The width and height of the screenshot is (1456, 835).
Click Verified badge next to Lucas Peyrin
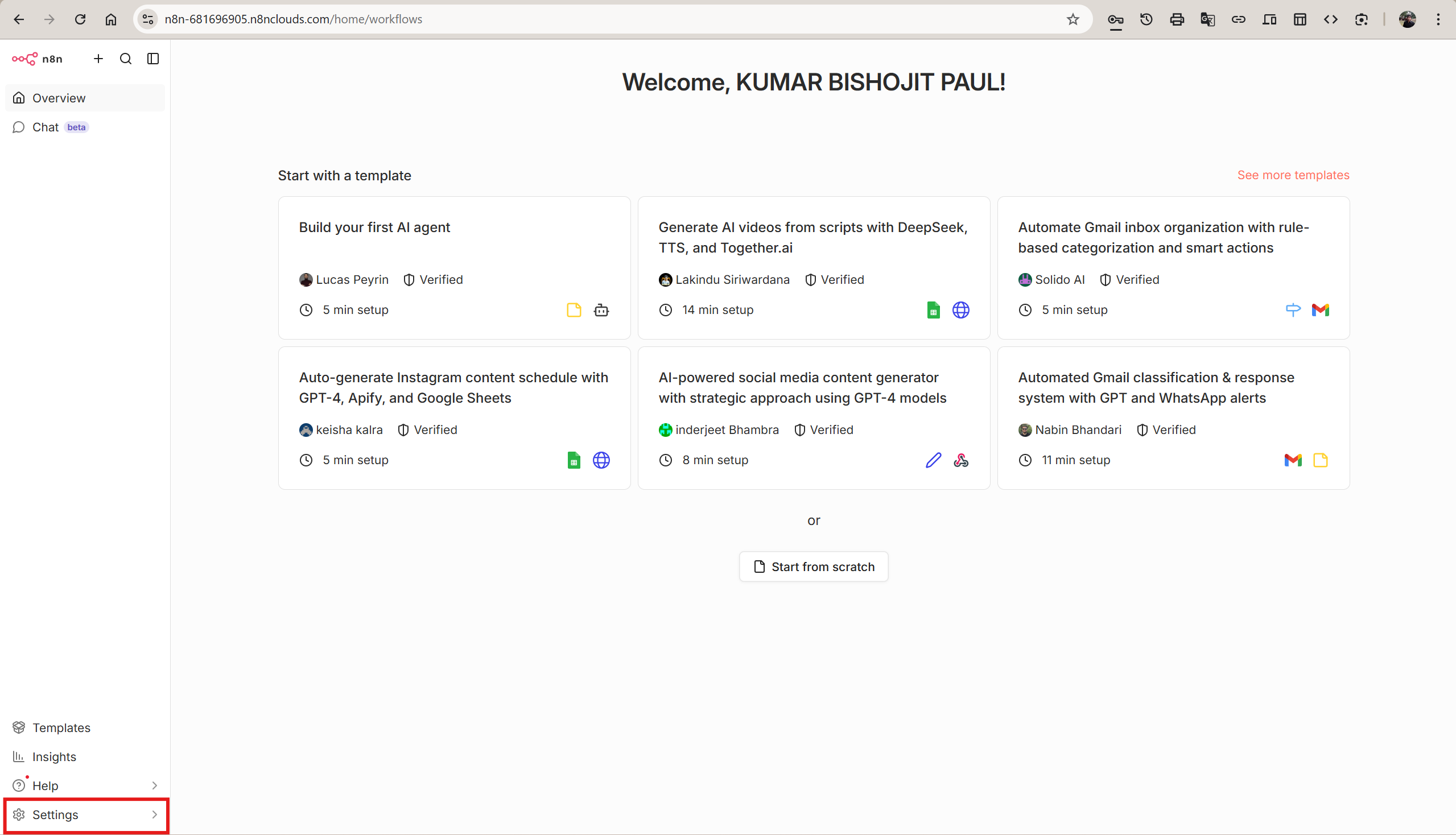432,280
